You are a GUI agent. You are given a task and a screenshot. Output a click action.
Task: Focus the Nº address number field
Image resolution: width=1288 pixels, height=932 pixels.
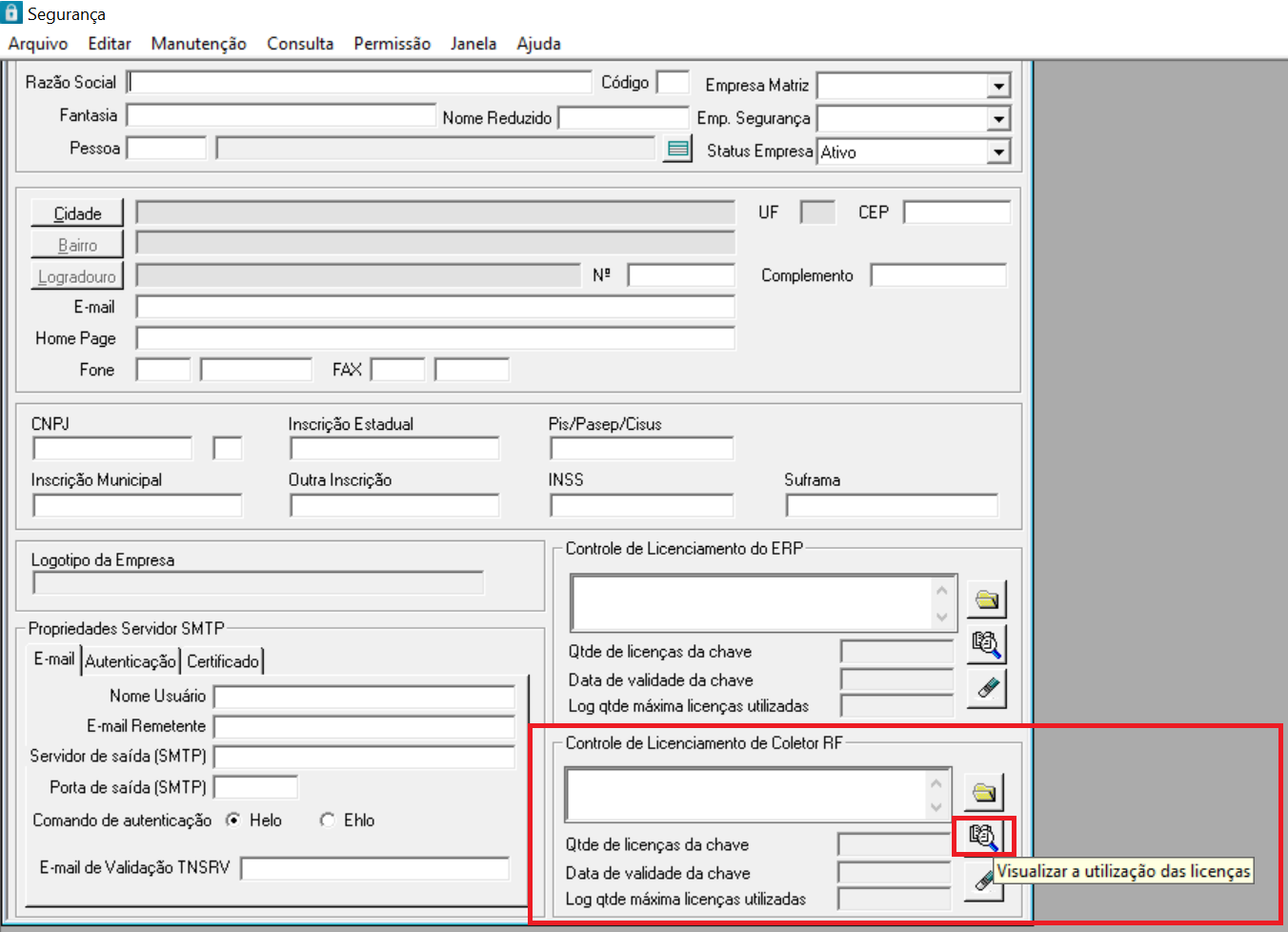681,275
